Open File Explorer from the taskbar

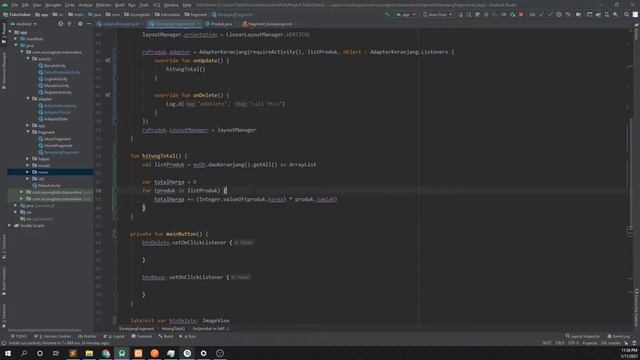(89, 353)
